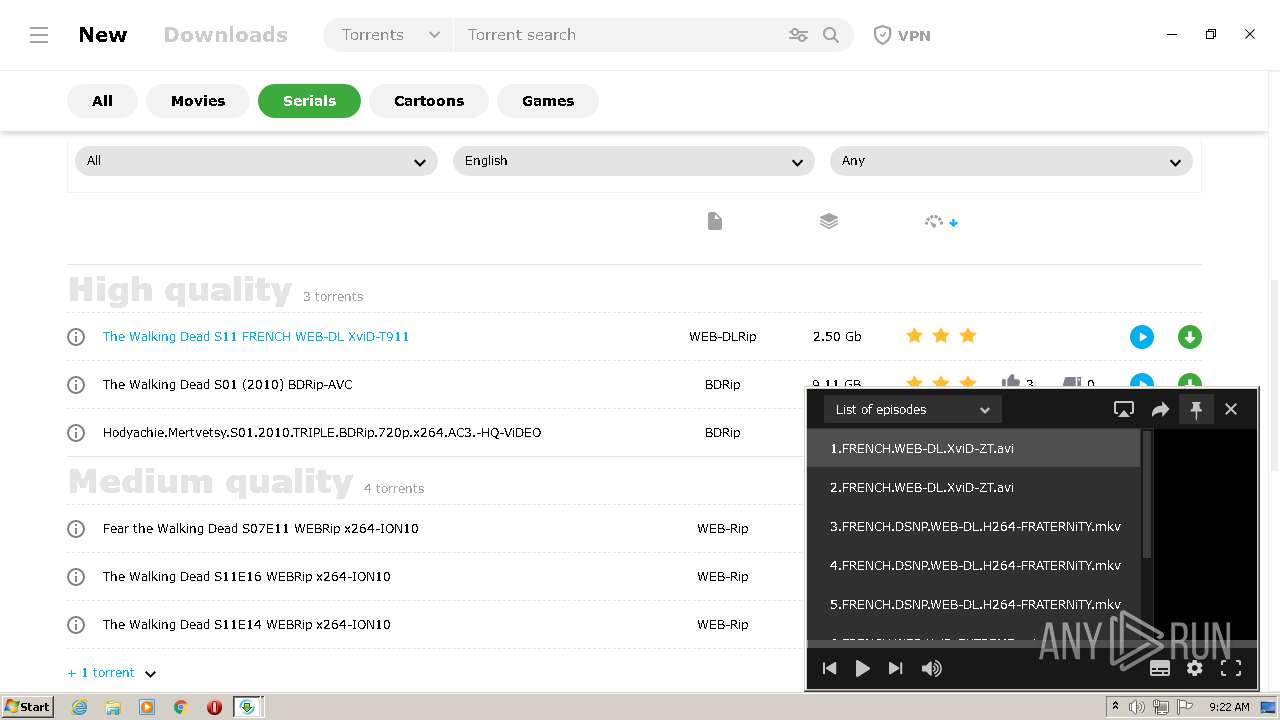Select the Games category tab

[x=548, y=101]
